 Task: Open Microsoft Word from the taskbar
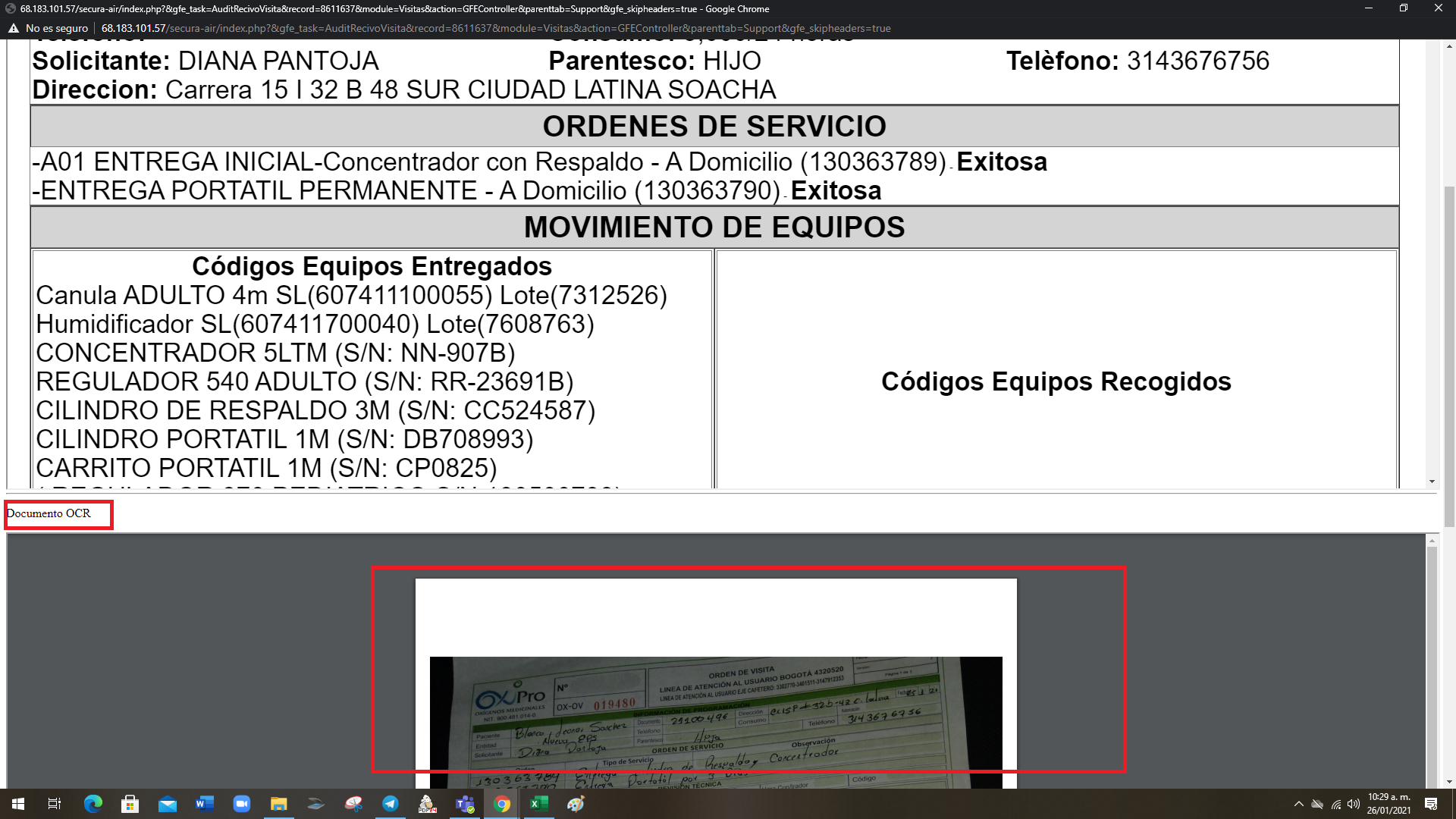[x=204, y=804]
